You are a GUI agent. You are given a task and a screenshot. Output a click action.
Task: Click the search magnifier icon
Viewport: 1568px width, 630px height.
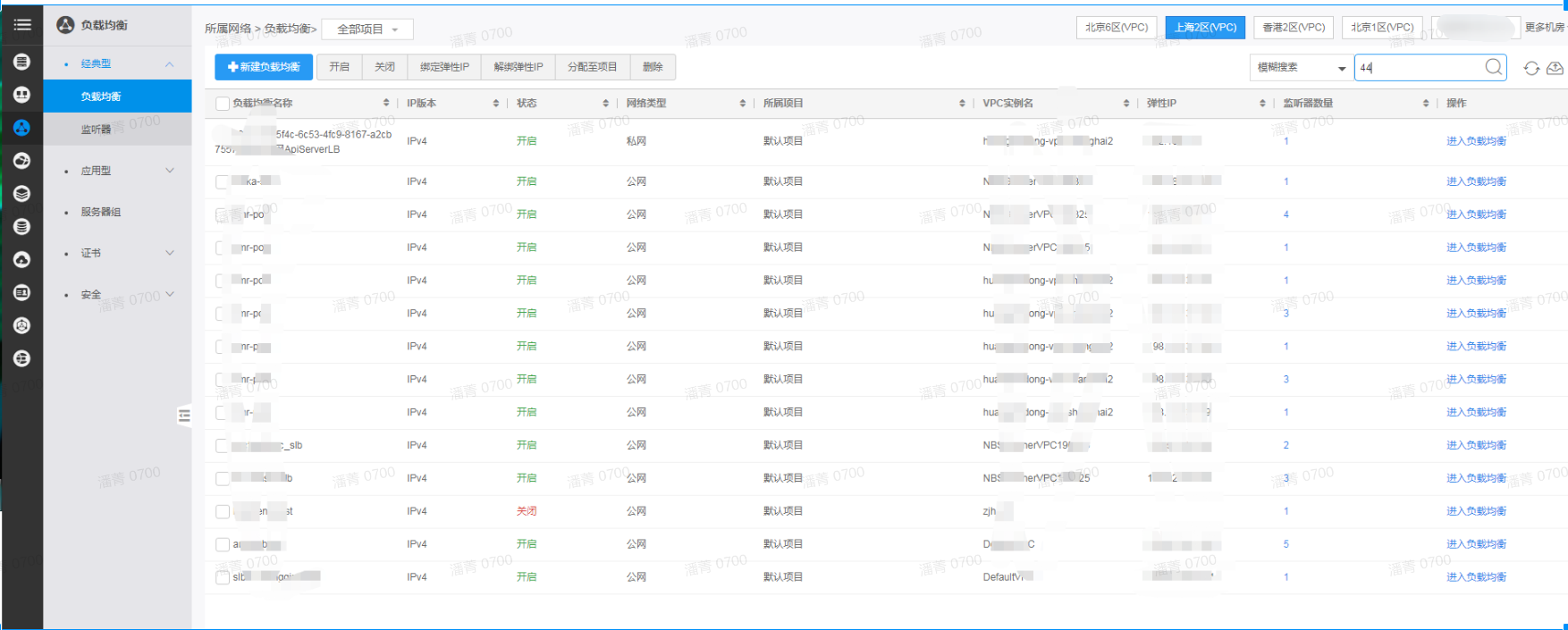click(x=1493, y=67)
